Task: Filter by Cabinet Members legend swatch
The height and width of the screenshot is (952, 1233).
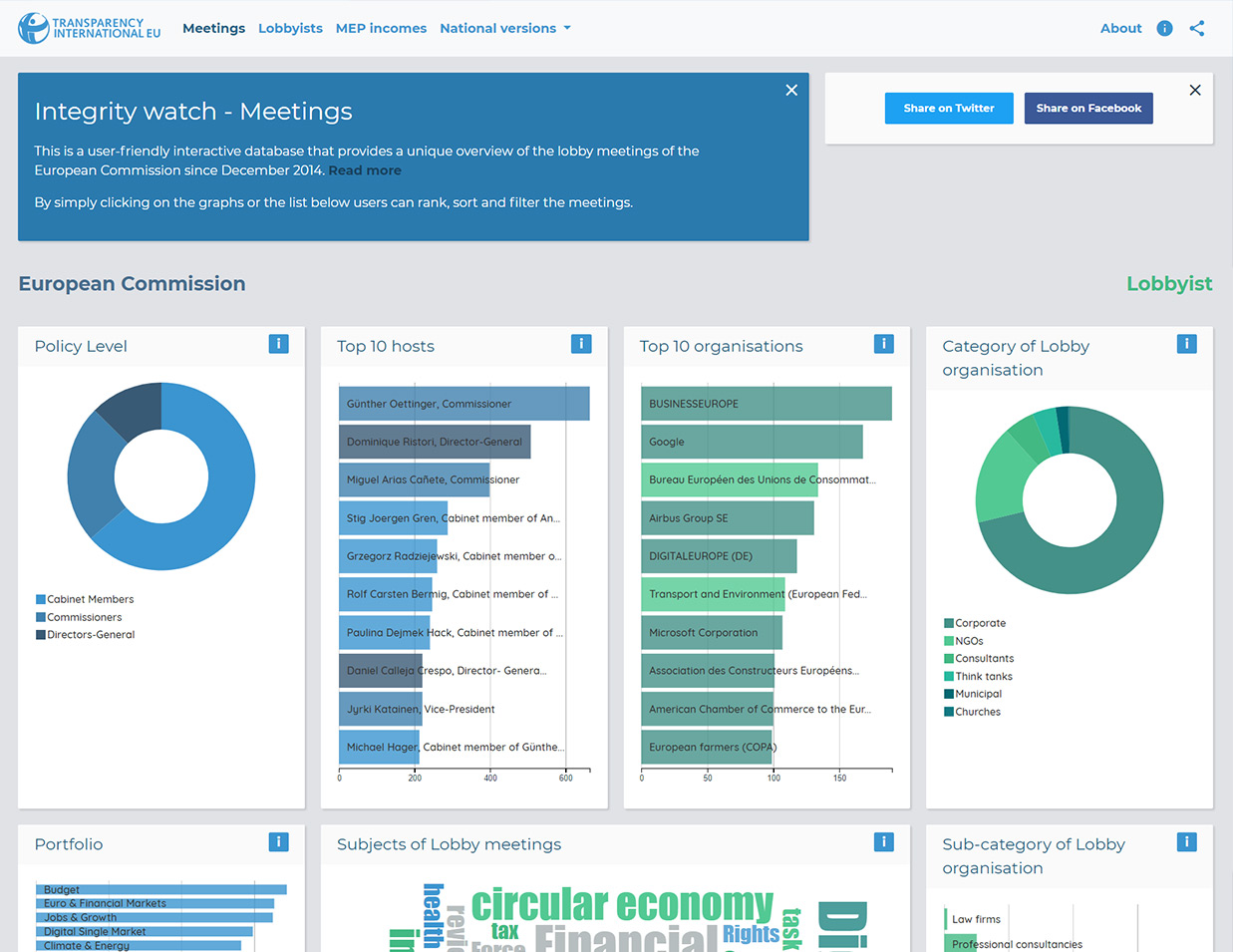Action: coord(41,599)
